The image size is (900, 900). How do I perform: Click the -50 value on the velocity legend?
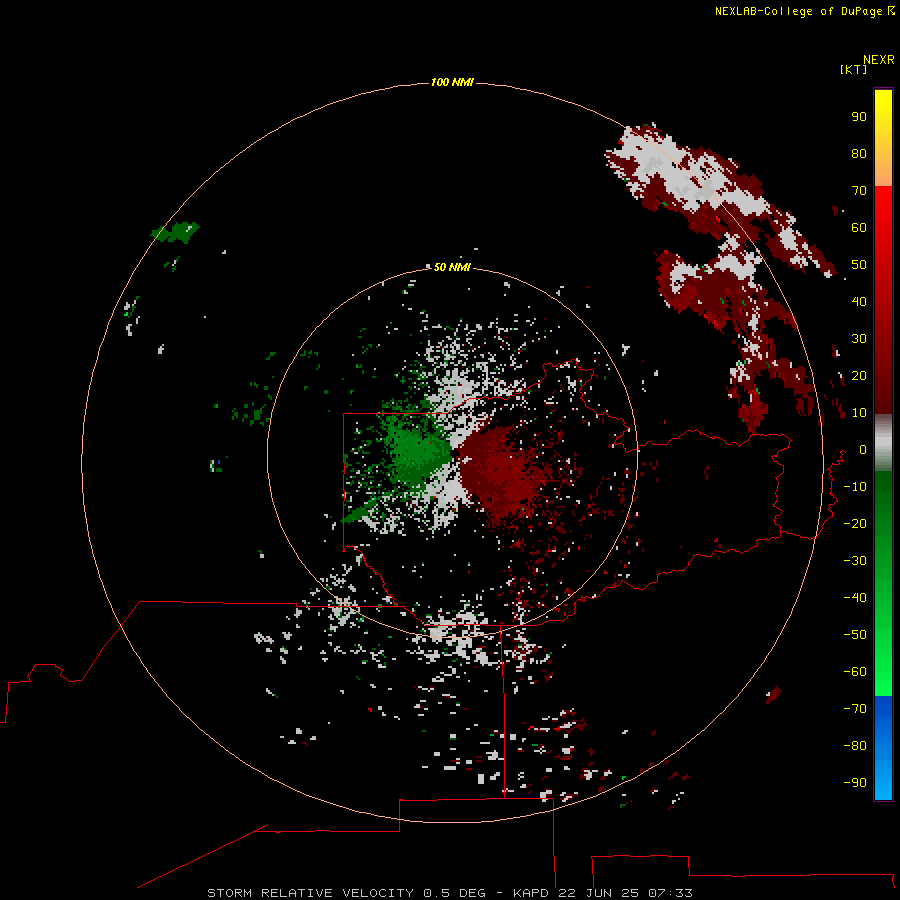pos(855,635)
